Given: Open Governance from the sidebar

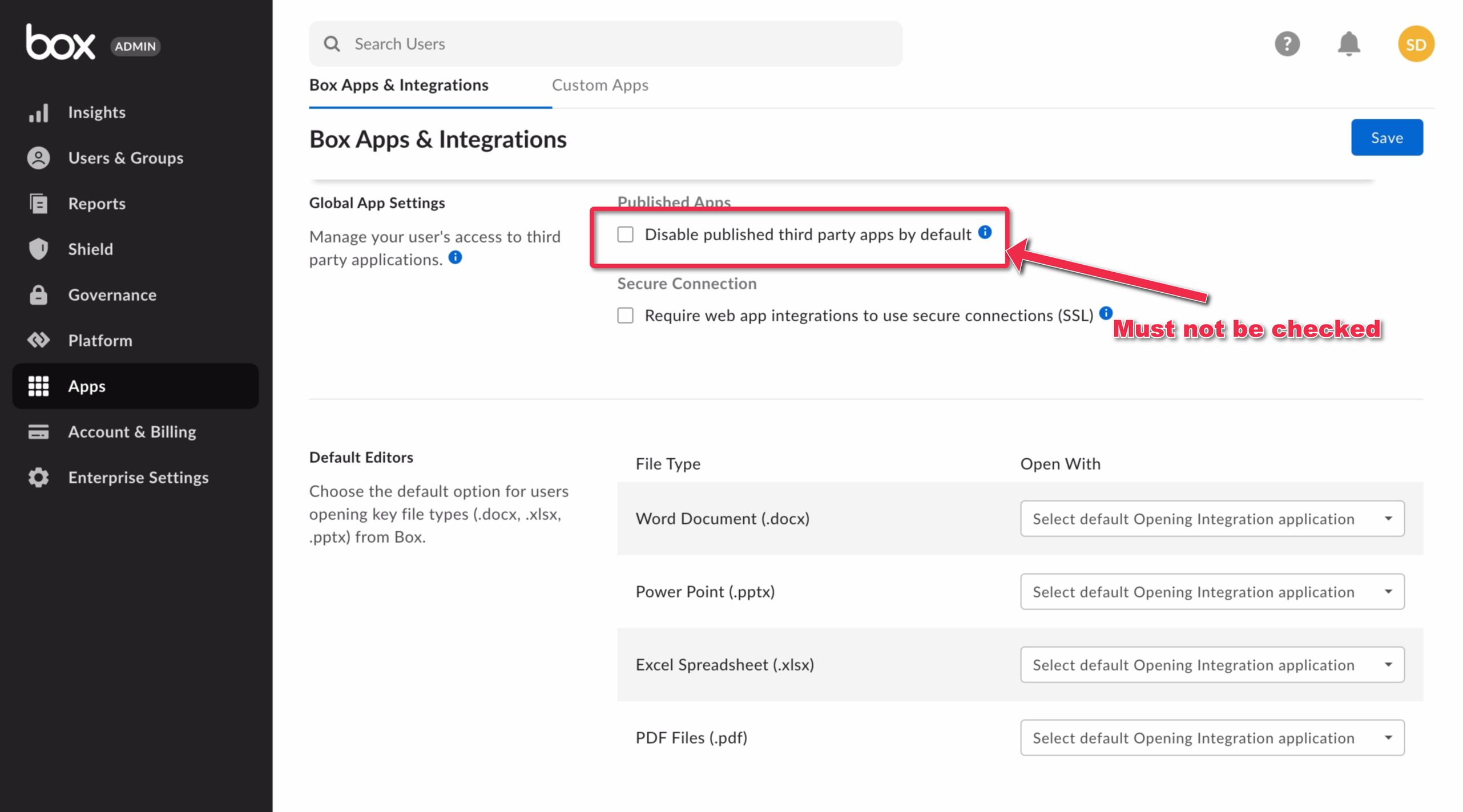Looking at the screenshot, I should [x=135, y=295].
